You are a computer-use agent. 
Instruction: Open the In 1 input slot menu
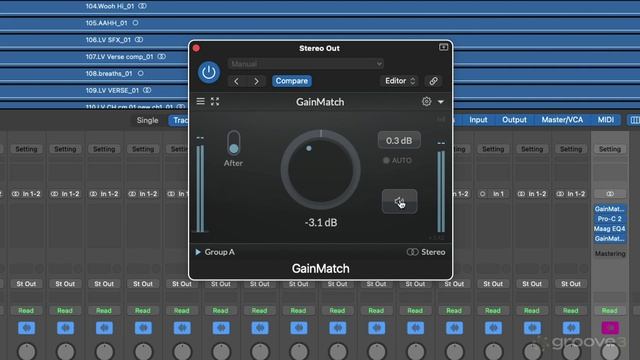click(x=493, y=194)
